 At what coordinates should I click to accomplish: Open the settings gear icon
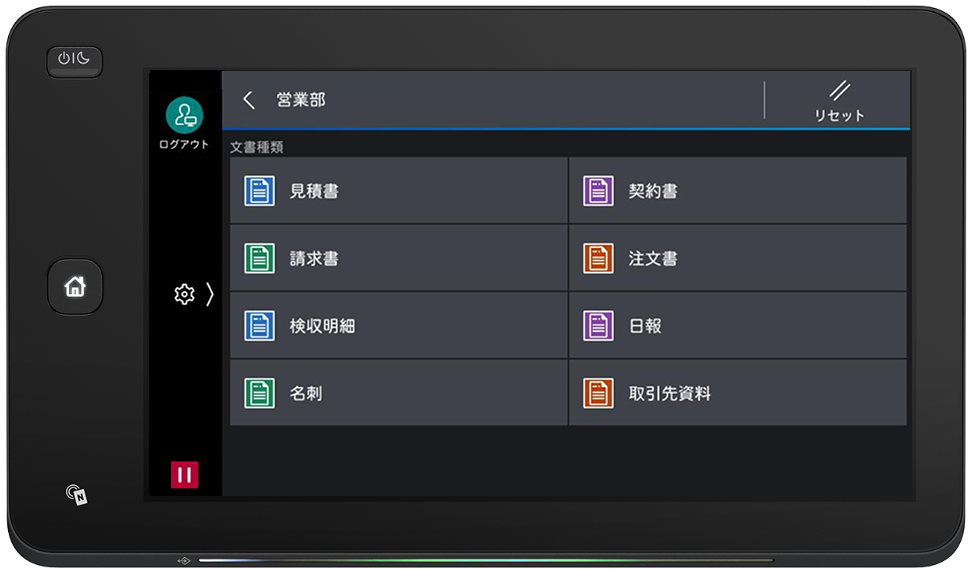[x=184, y=294]
